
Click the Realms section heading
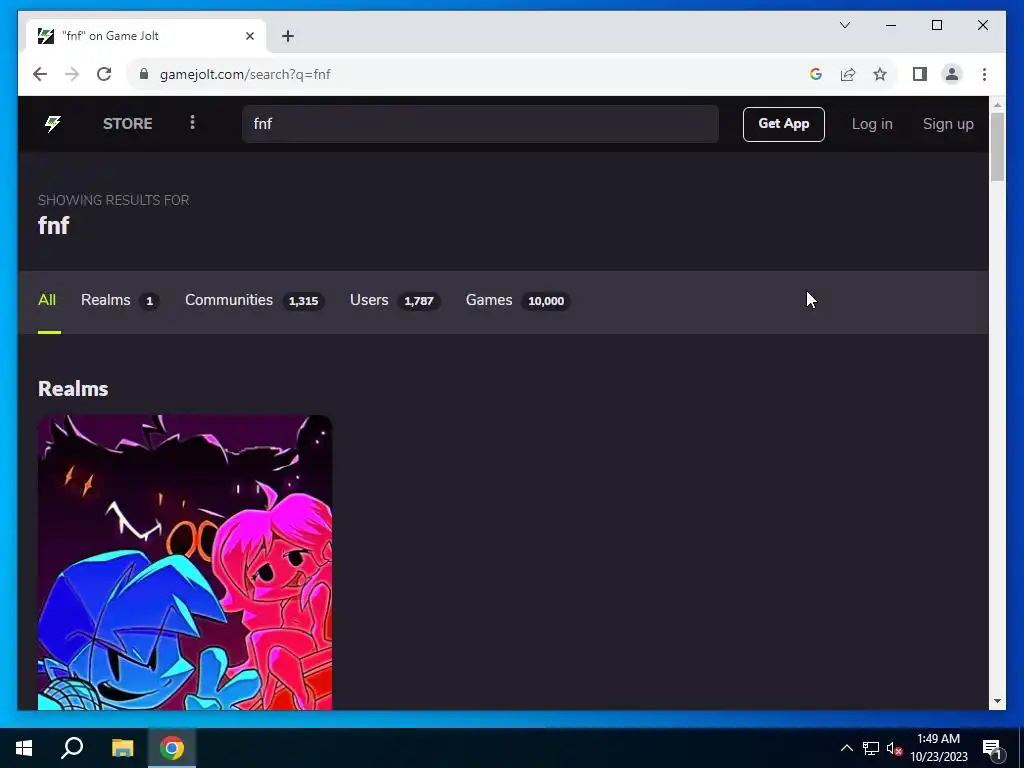(x=73, y=389)
